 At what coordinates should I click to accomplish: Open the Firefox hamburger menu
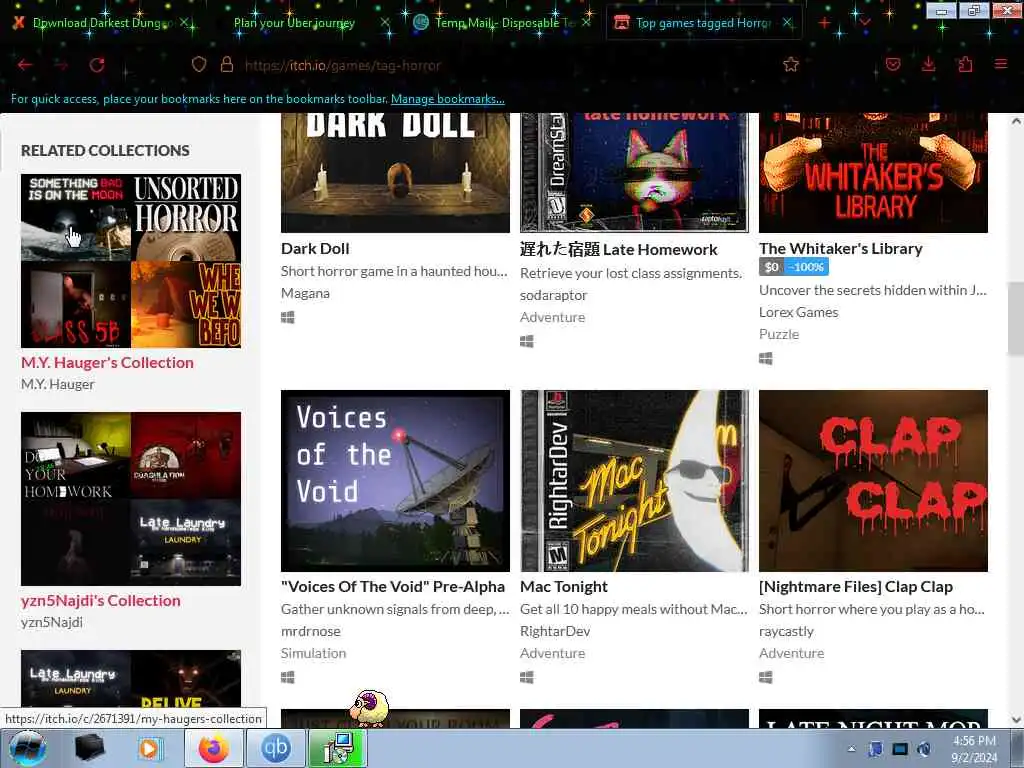coord(1000,64)
